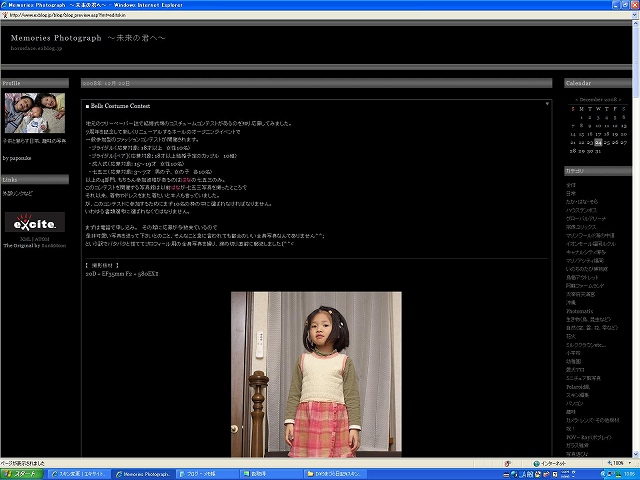This screenshot has width=640, height=480.
Task: Open the Bells Costume Contest post title
Action: (120, 106)
